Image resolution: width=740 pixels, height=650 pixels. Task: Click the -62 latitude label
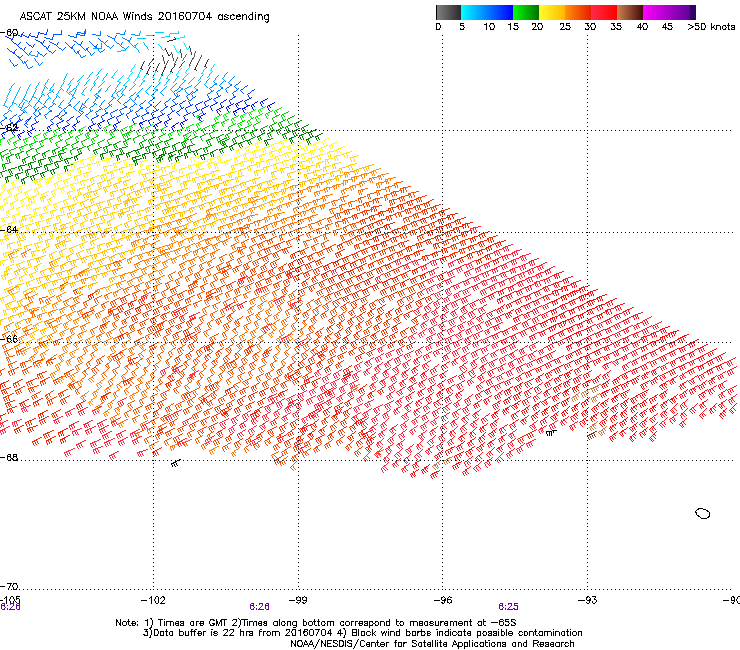(9, 128)
